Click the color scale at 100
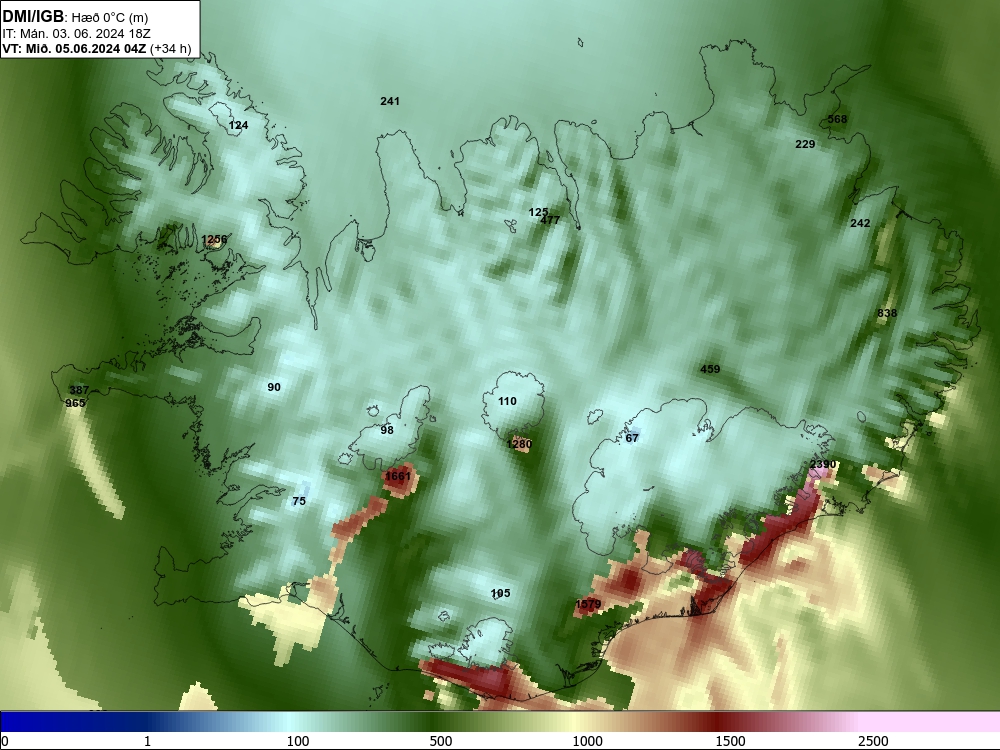The image size is (1000, 750). (298, 741)
